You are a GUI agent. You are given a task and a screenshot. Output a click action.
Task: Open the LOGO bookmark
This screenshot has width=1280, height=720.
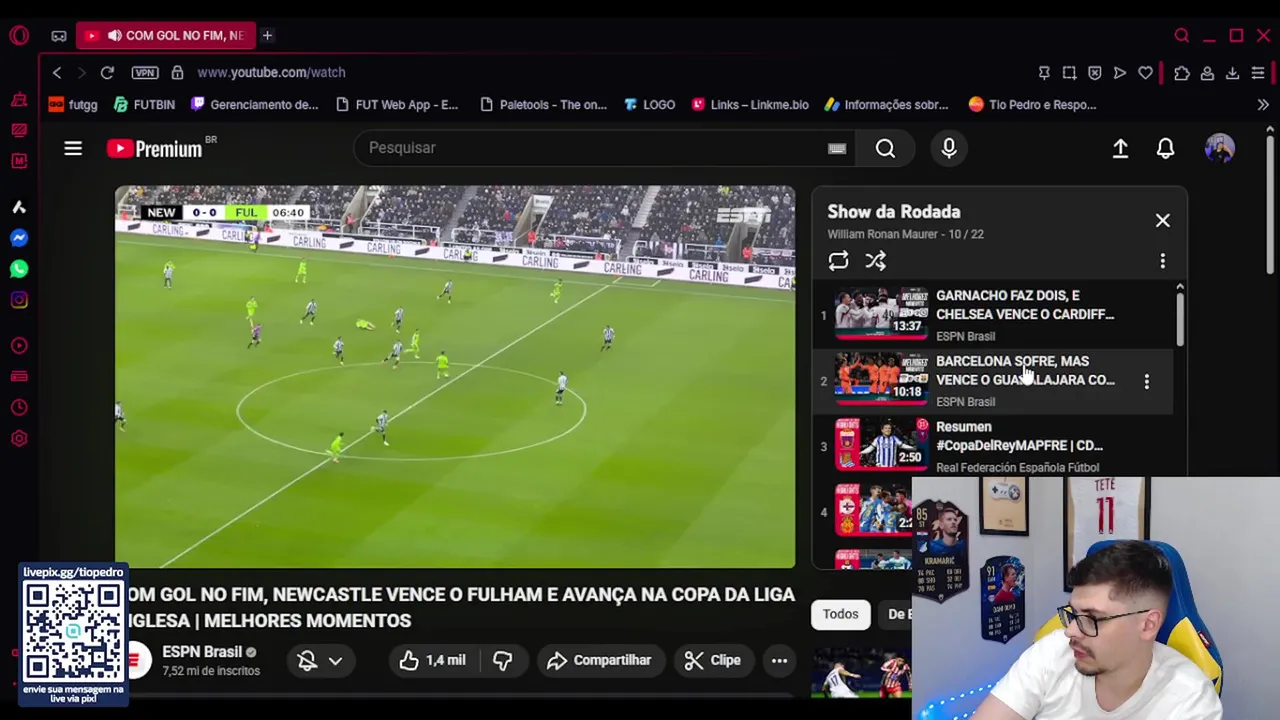[649, 104]
